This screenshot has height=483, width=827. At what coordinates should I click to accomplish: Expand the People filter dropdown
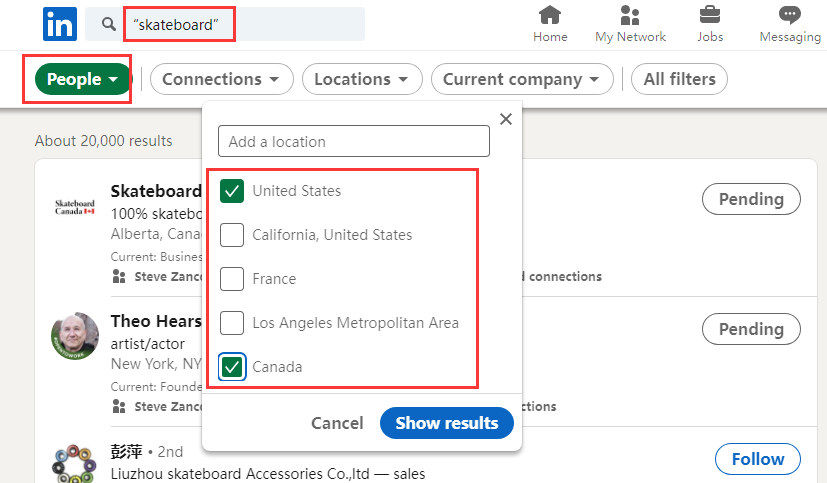tap(83, 79)
